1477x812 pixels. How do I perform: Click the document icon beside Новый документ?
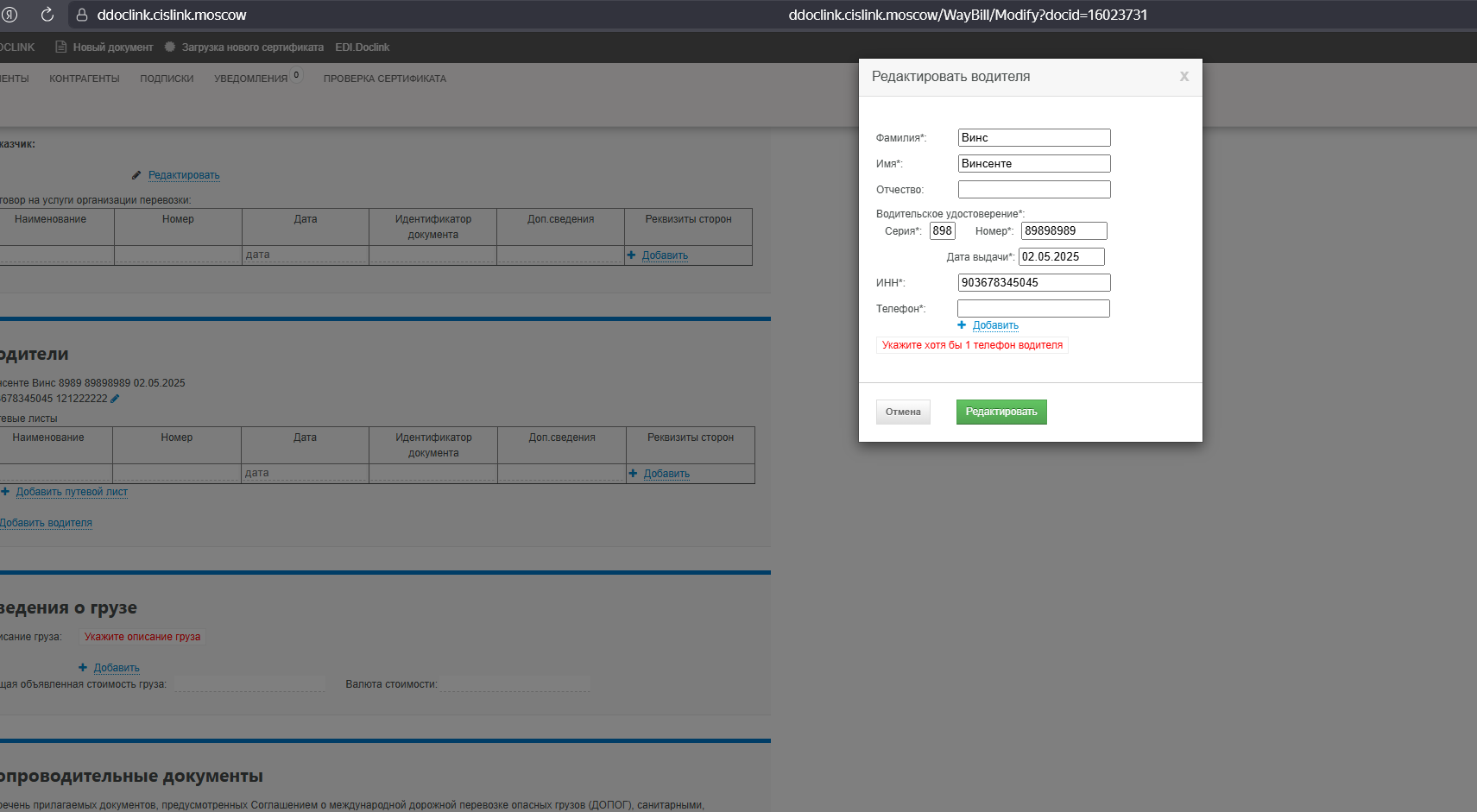coord(60,47)
